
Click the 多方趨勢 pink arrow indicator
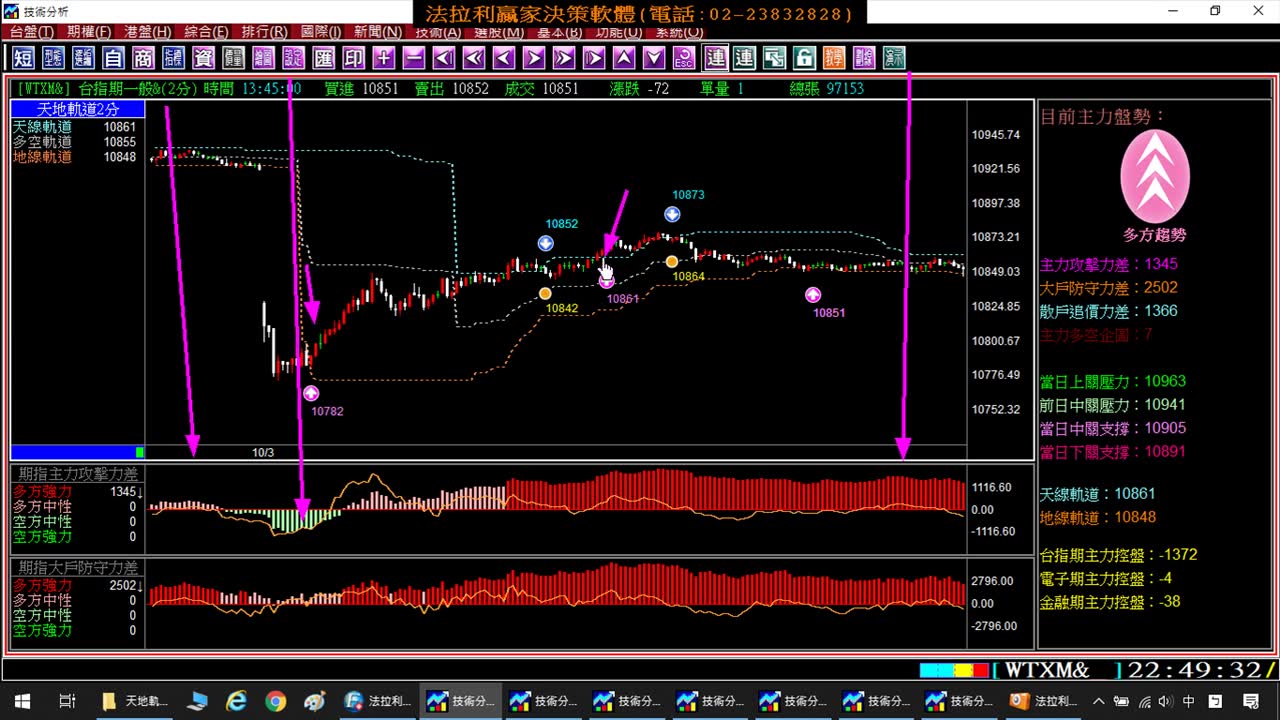point(1155,177)
